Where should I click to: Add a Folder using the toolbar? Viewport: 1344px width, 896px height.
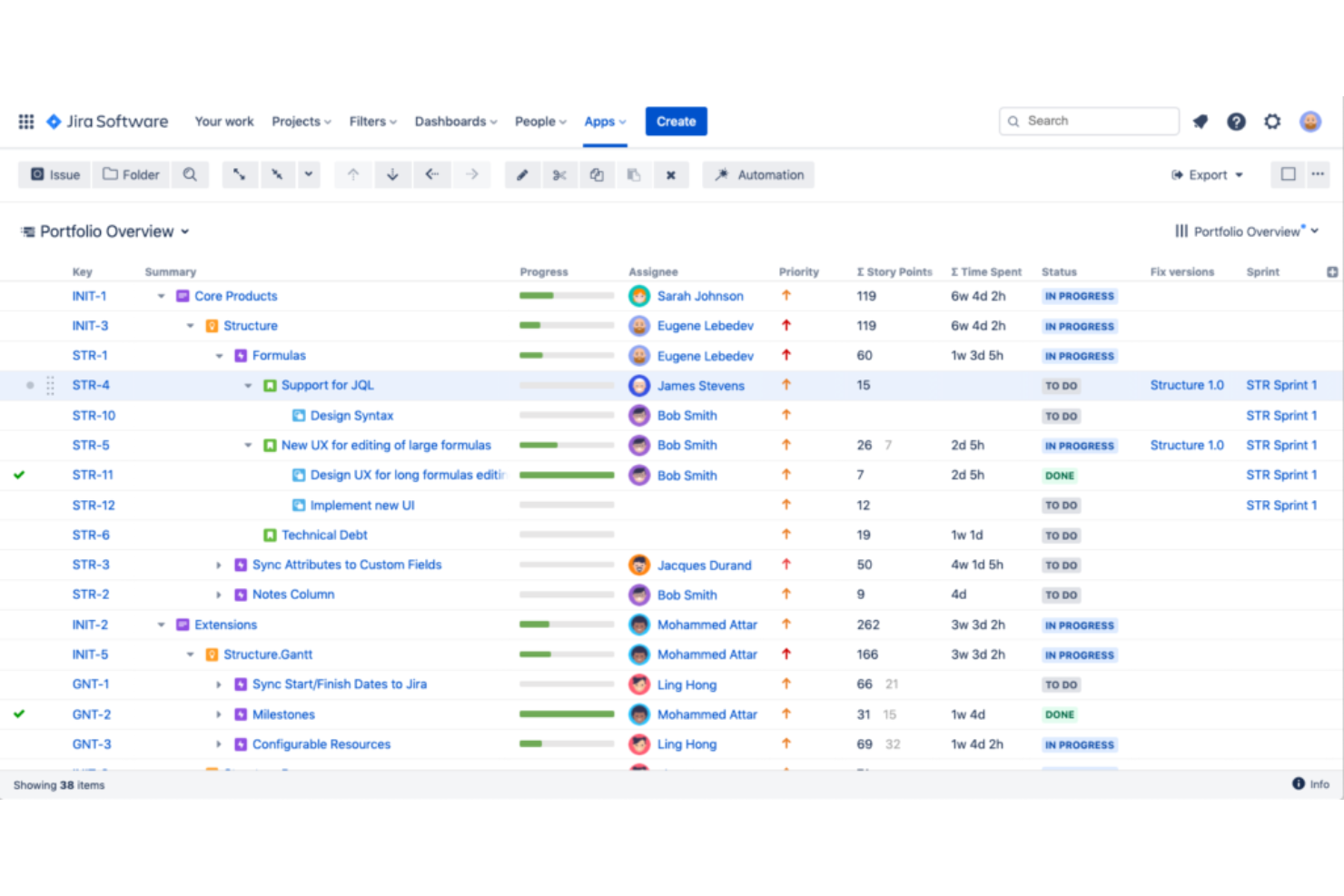(x=130, y=174)
